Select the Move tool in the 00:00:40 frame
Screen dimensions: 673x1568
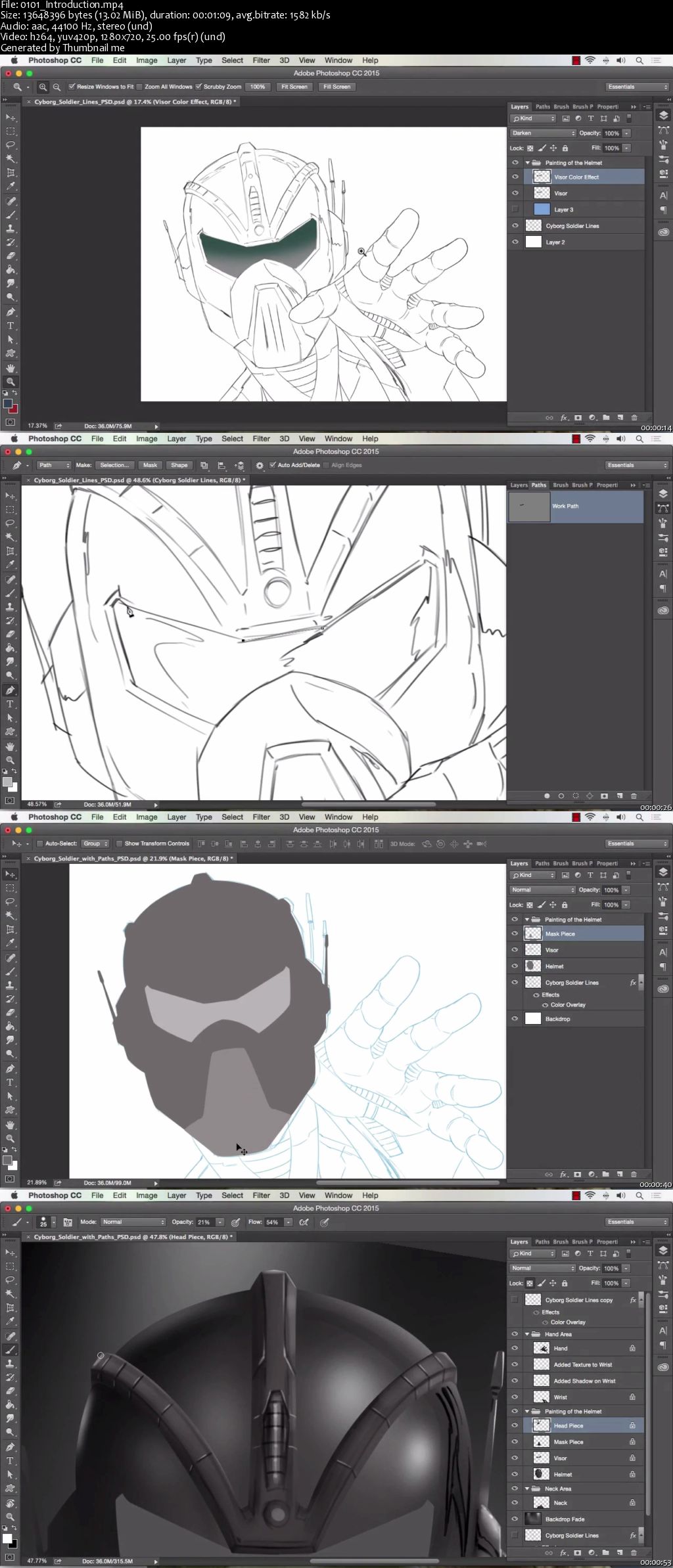pos(11,874)
